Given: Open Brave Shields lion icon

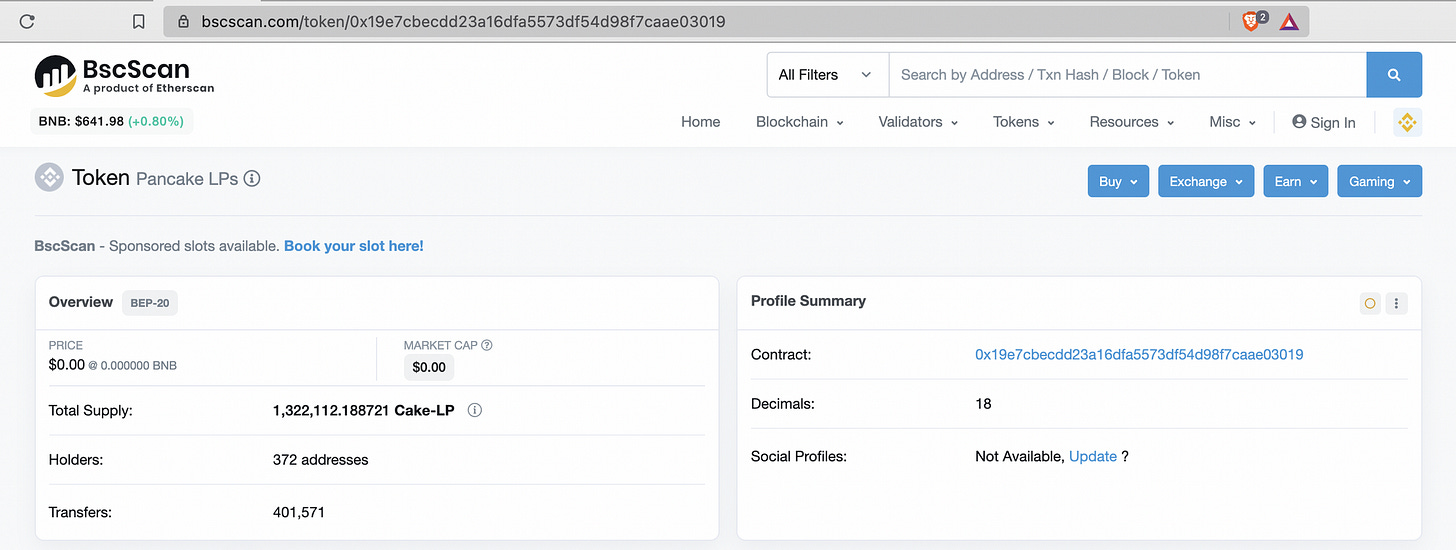Looking at the screenshot, I should click(1251, 21).
